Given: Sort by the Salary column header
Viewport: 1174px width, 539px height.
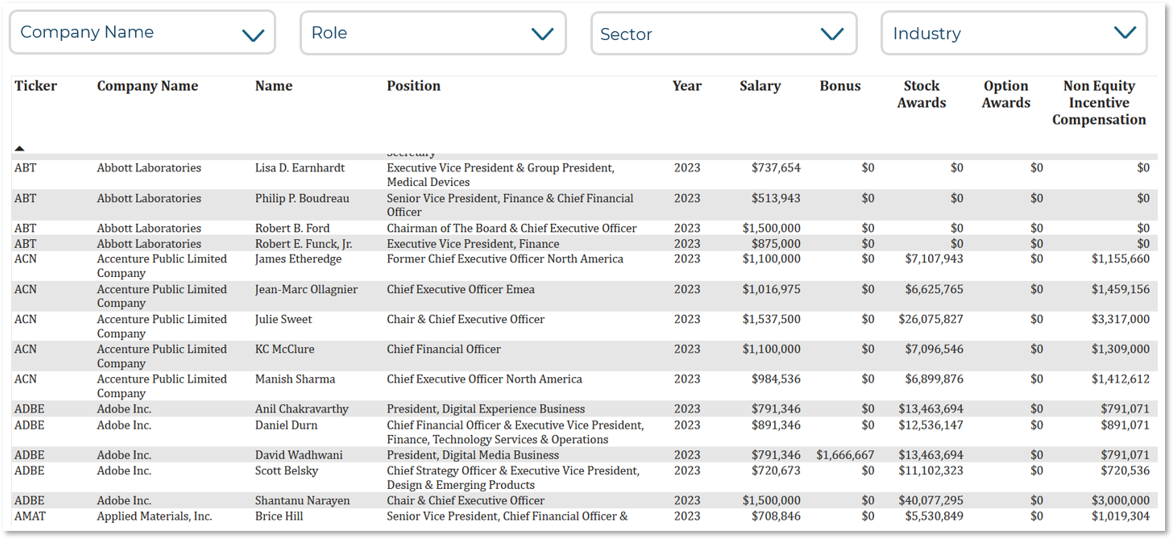Looking at the screenshot, I should tap(760, 86).
